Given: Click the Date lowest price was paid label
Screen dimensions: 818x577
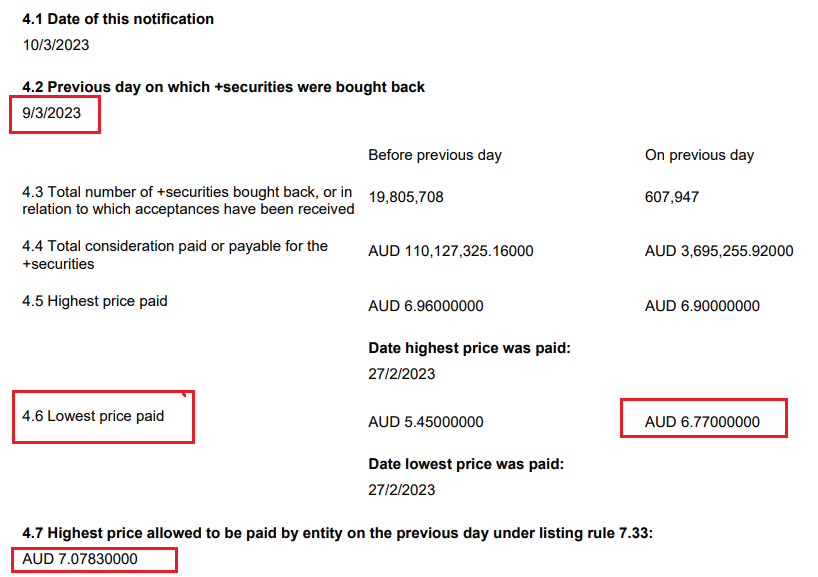Looking at the screenshot, I should click(x=466, y=464).
